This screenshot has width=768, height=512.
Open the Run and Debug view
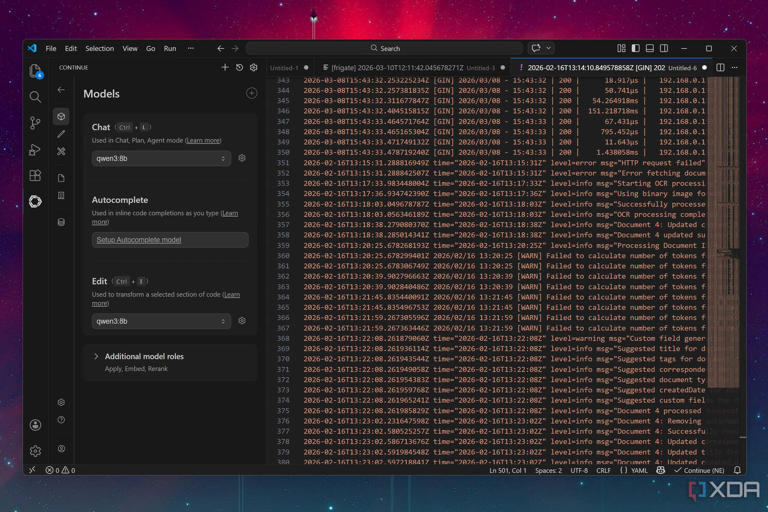click(x=35, y=149)
